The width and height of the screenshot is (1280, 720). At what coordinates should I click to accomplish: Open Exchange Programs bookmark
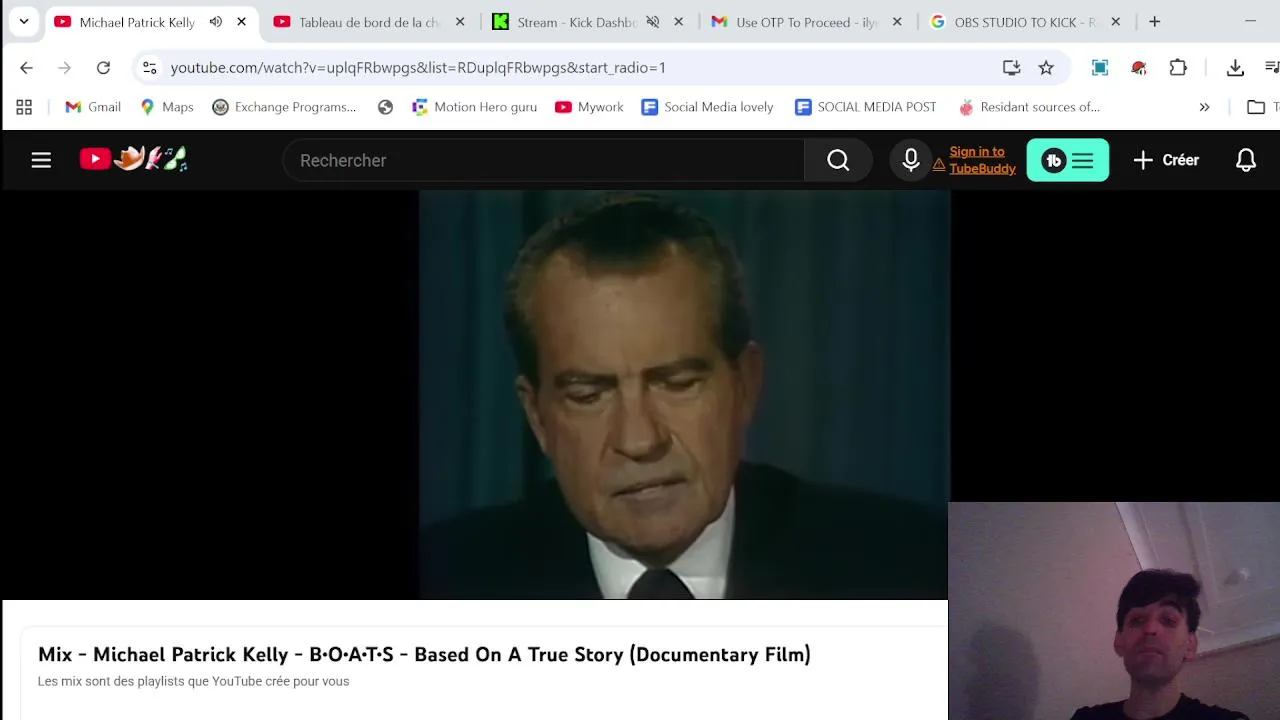click(285, 107)
